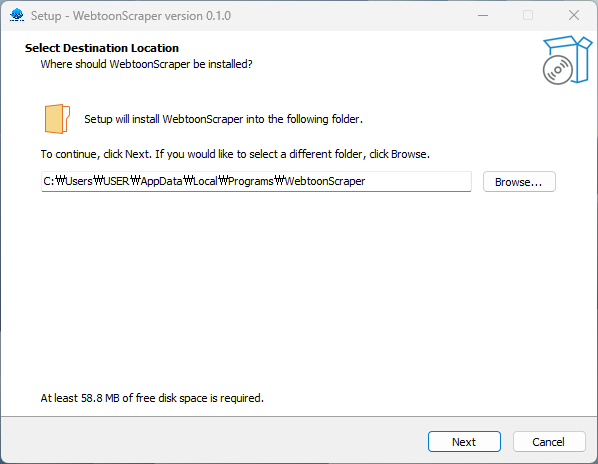Click the 'To continue, click Next' instruction
Image resolution: width=598 pixels, height=464 pixels.
[x=235, y=154]
